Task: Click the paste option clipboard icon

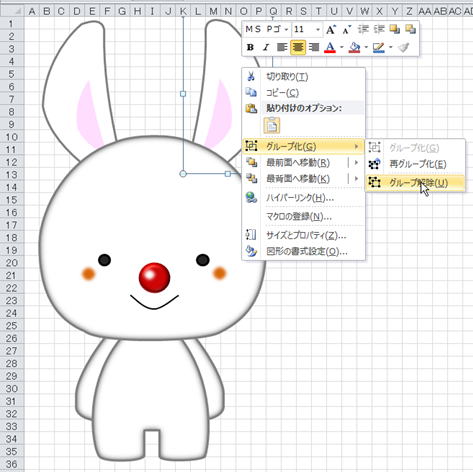Action: pyautogui.click(x=272, y=126)
